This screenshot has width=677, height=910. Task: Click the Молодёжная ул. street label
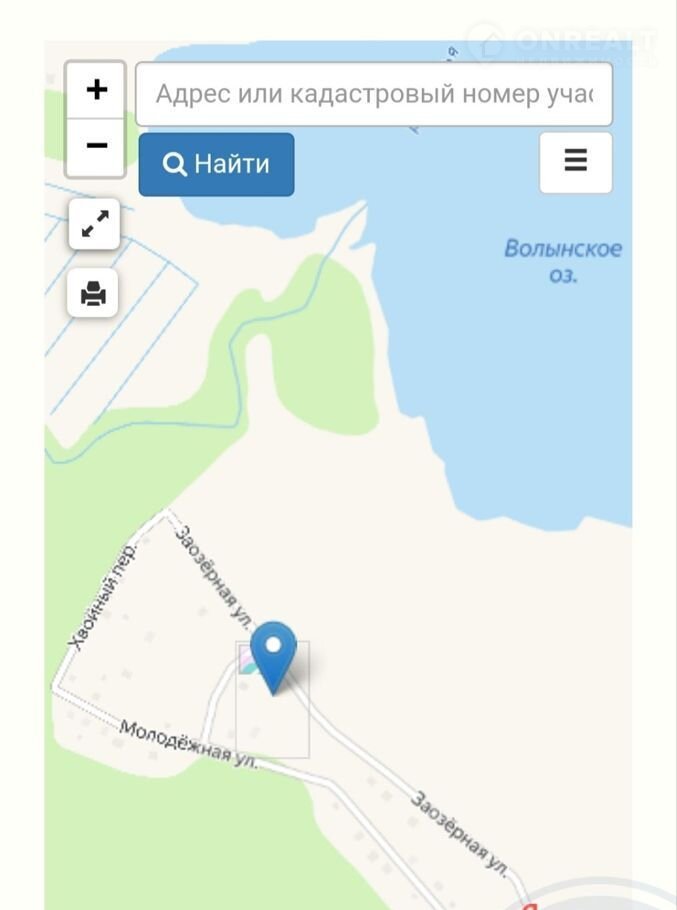click(x=189, y=744)
